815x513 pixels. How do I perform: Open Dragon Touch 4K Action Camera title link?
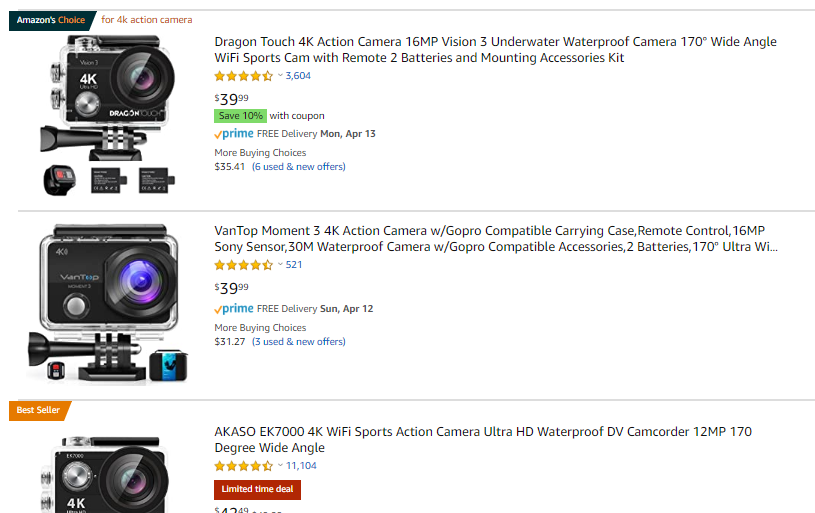[495, 49]
